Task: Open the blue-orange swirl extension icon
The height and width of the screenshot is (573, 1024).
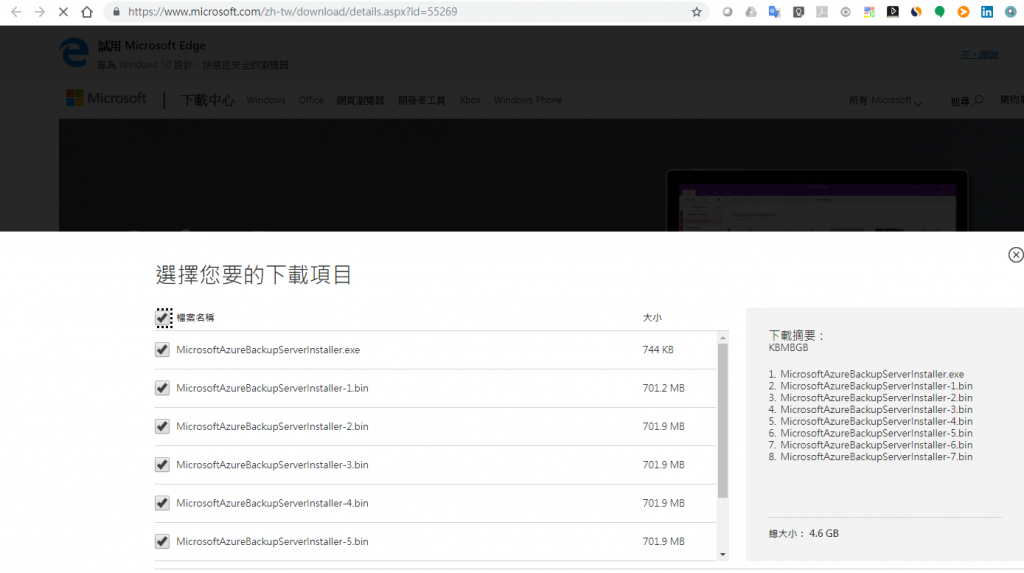Action: point(916,12)
